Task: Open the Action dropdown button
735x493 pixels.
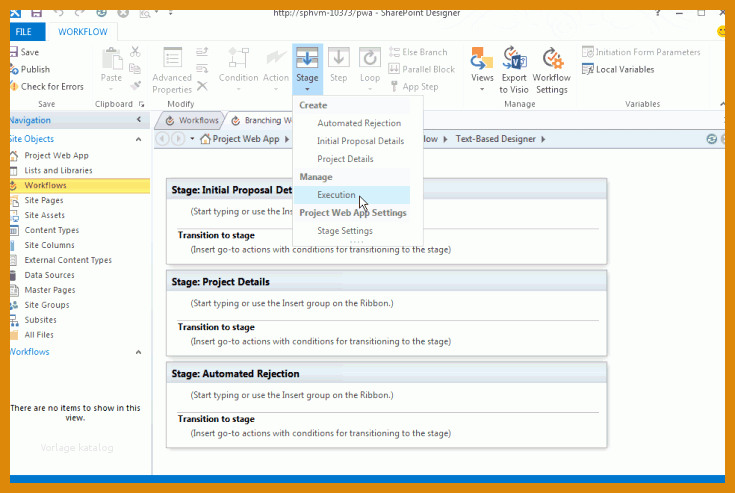Action: coord(276,69)
